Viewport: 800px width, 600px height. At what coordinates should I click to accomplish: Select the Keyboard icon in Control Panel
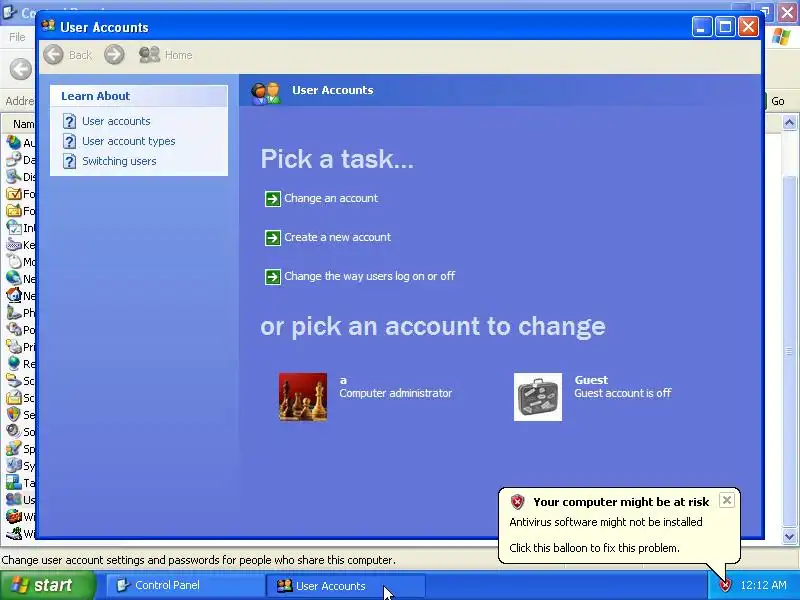point(14,244)
